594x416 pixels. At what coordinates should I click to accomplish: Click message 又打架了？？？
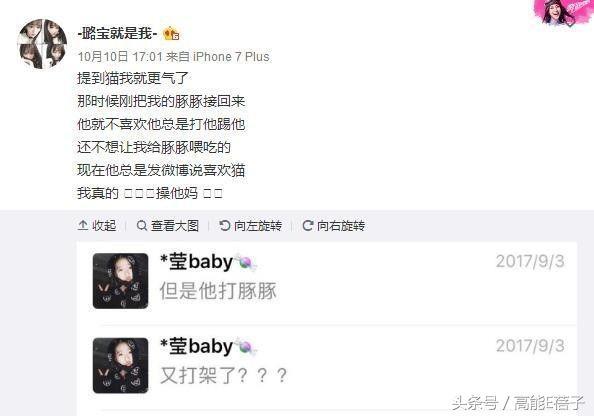point(224,375)
